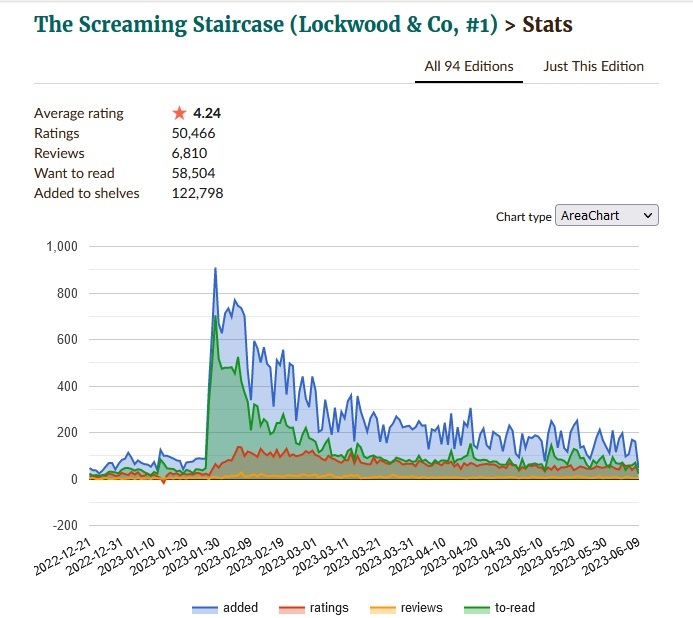Viewport: 693px width, 618px height.
Task: Toggle the 'added' series legend label
Action: (241, 607)
